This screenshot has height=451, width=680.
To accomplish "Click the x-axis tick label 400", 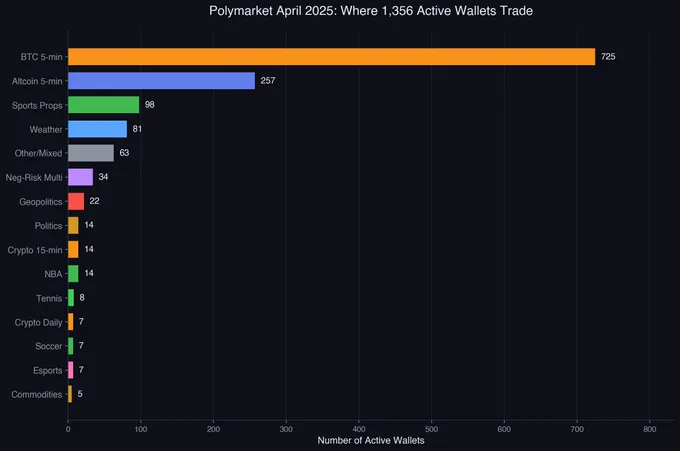I will click(359, 429).
